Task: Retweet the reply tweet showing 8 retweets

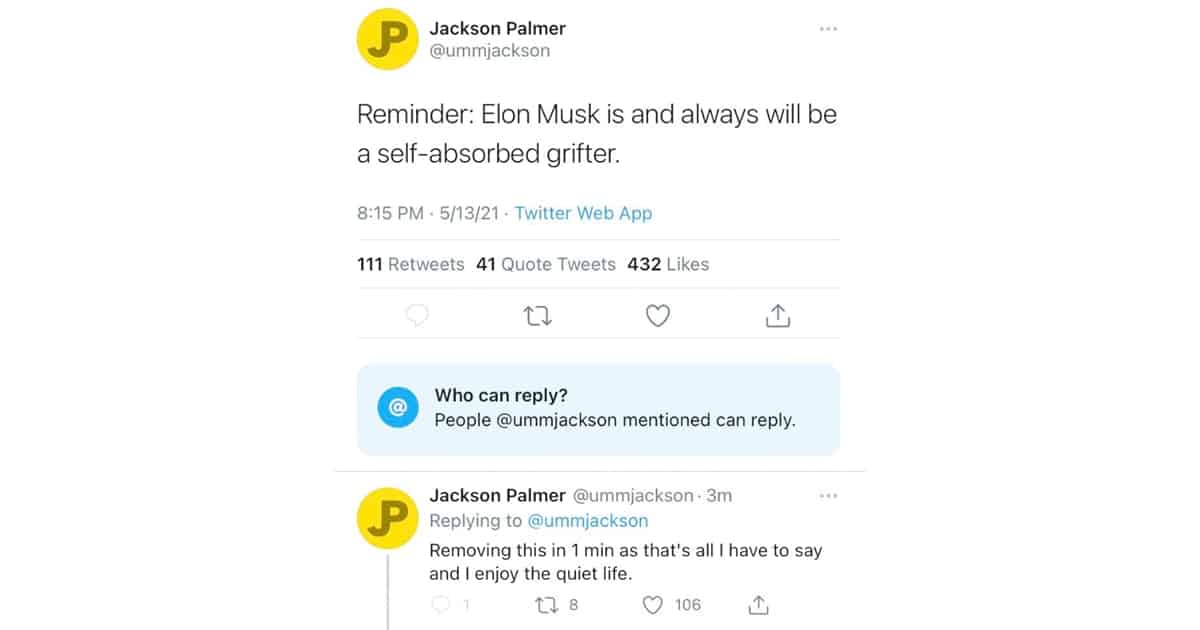Action: pos(546,605)
